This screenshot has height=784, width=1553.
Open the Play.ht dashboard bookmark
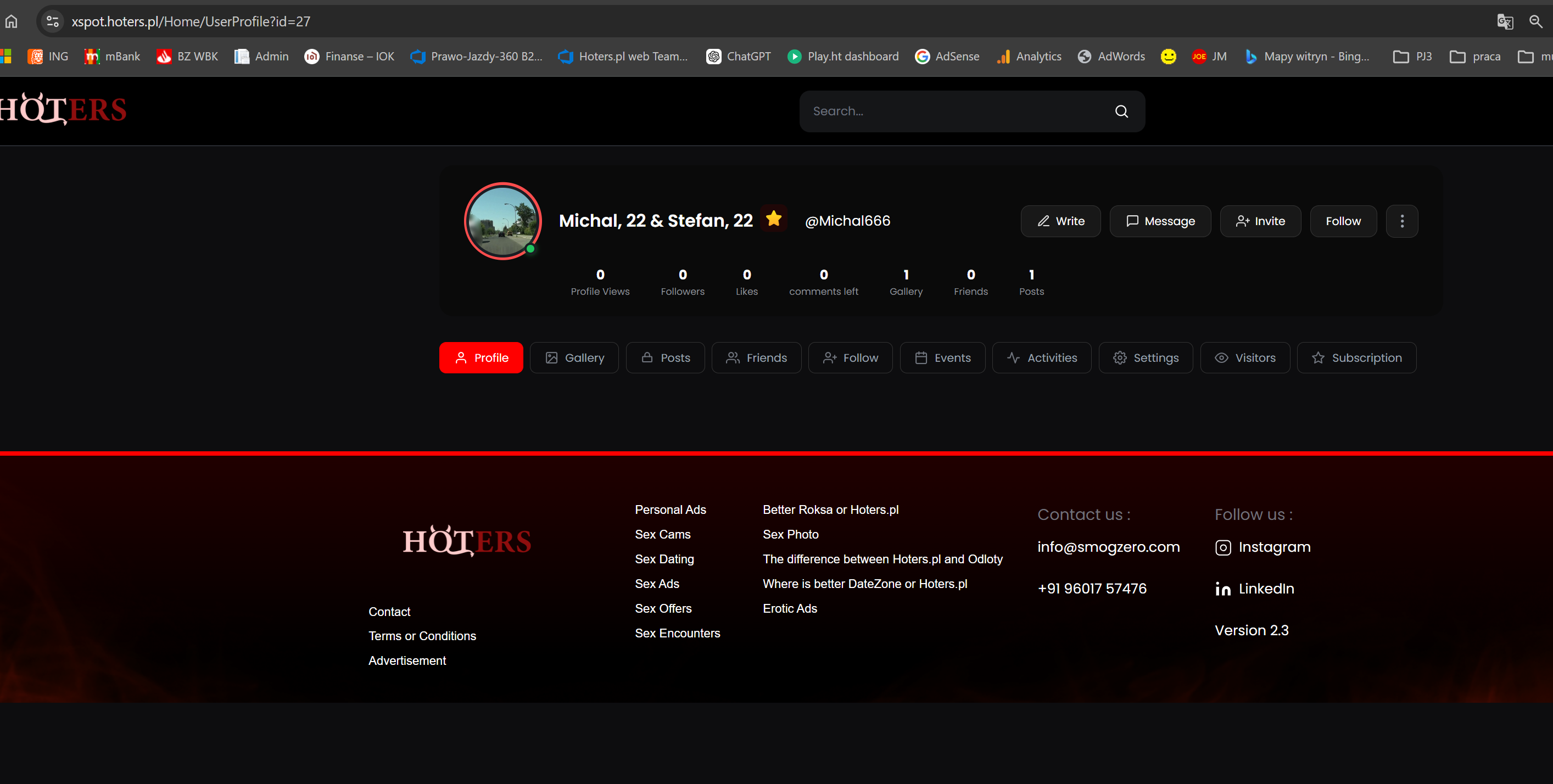click(x=843, y=57)
